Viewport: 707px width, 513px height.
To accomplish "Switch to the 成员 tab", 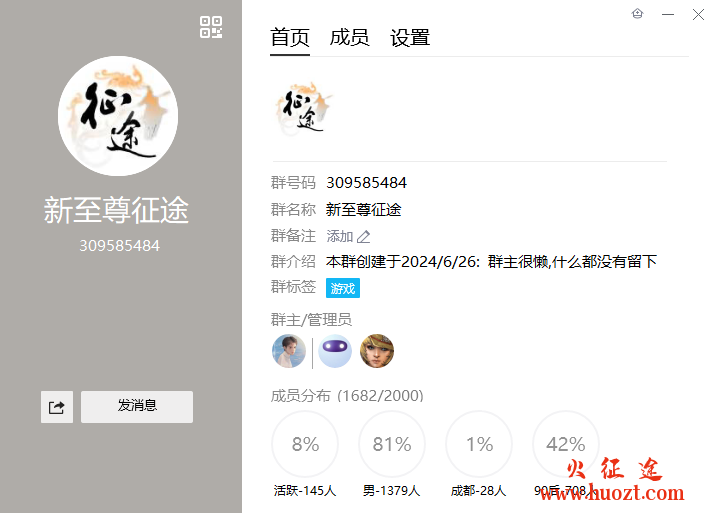I will point(349,37).
